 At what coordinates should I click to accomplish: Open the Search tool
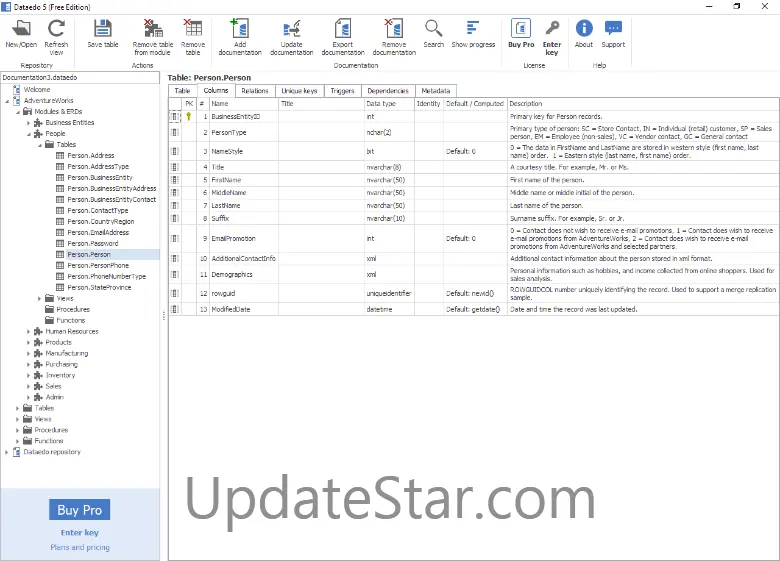coord(433,29)
